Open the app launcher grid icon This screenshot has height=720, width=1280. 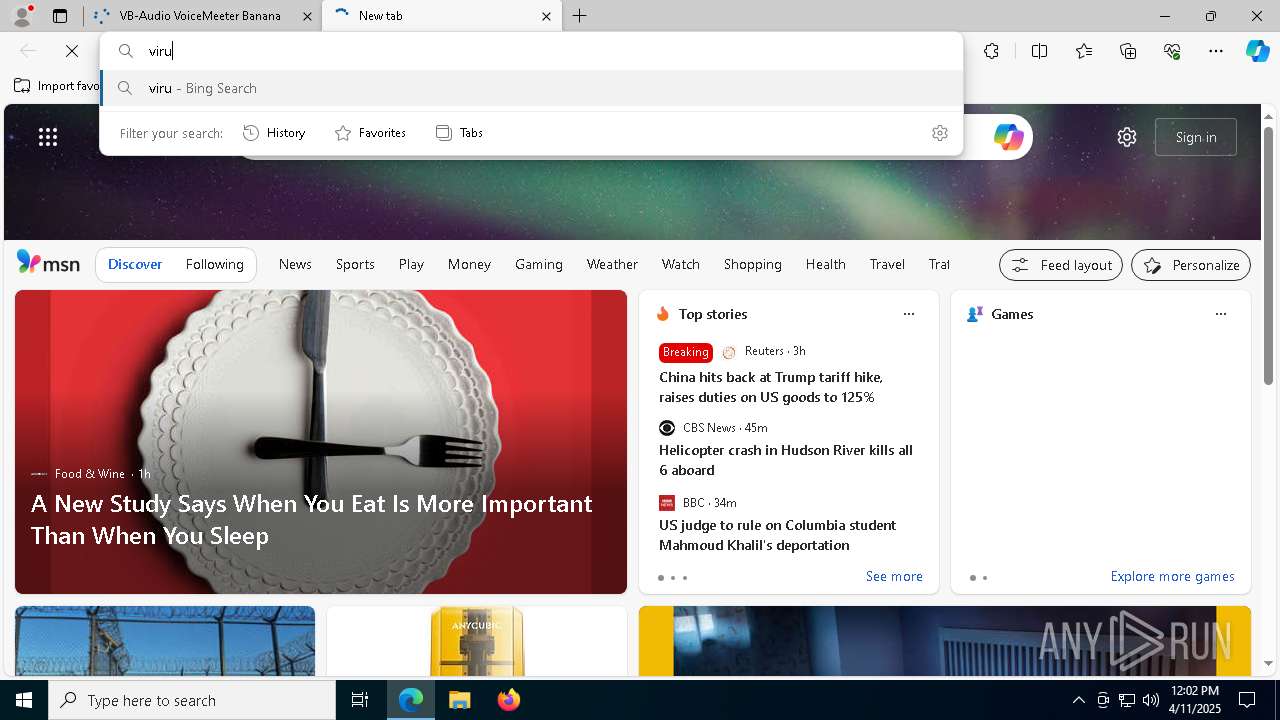[48, 137]
